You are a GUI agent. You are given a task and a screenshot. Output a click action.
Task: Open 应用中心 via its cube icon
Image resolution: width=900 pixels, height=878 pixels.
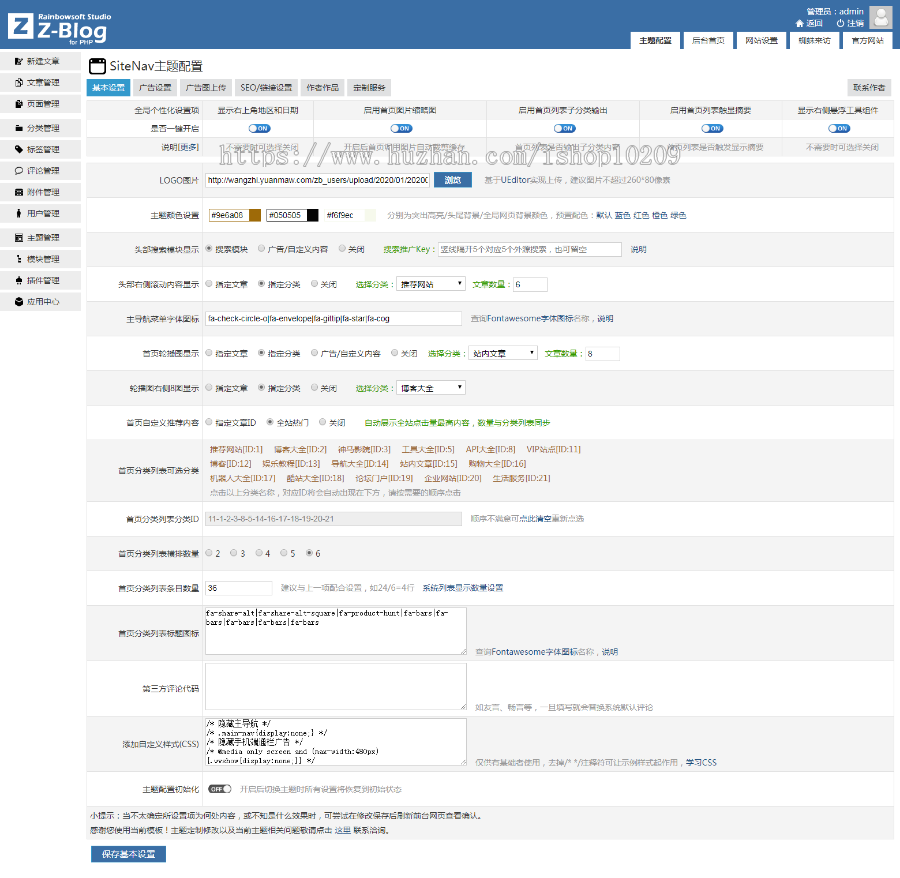point(19,301)
